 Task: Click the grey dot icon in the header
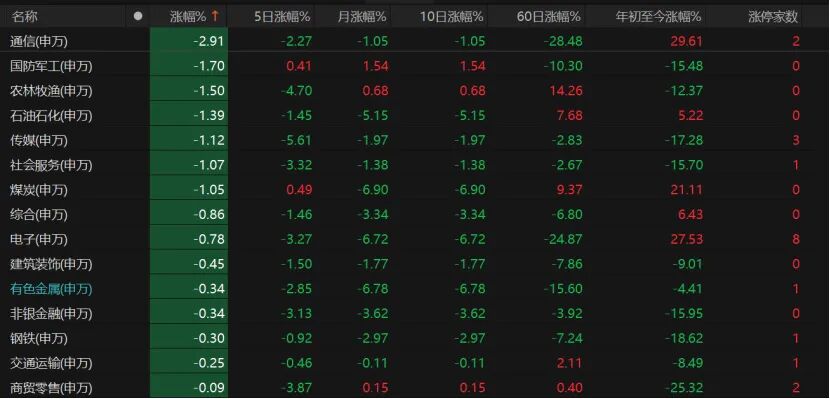138,16
